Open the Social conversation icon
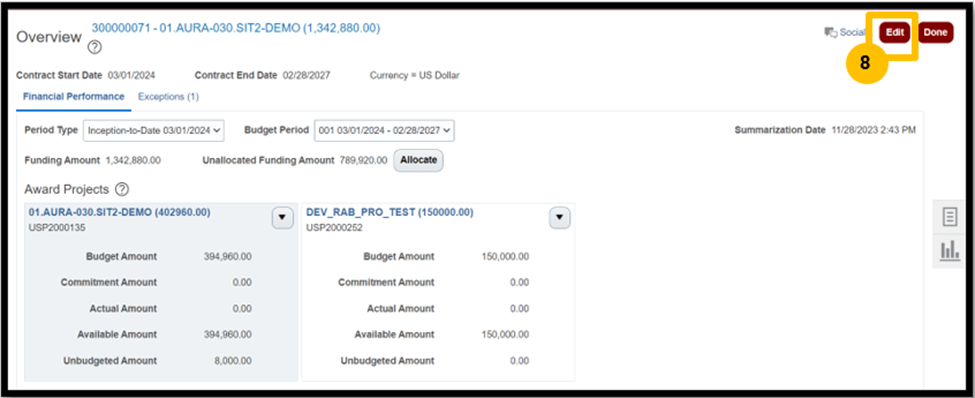975x398 pixels. pyautogui.click(x=830, y=33)
